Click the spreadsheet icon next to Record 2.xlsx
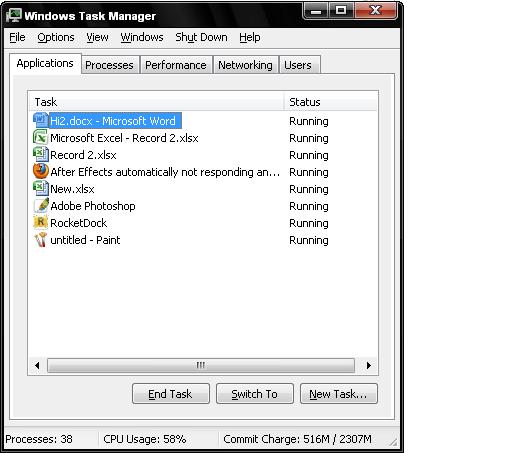This screenshot has width=512, height=453. tap(41, 154)
